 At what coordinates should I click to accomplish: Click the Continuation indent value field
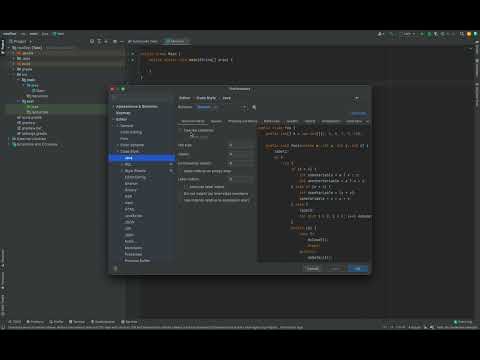click(x=242, y=163)
